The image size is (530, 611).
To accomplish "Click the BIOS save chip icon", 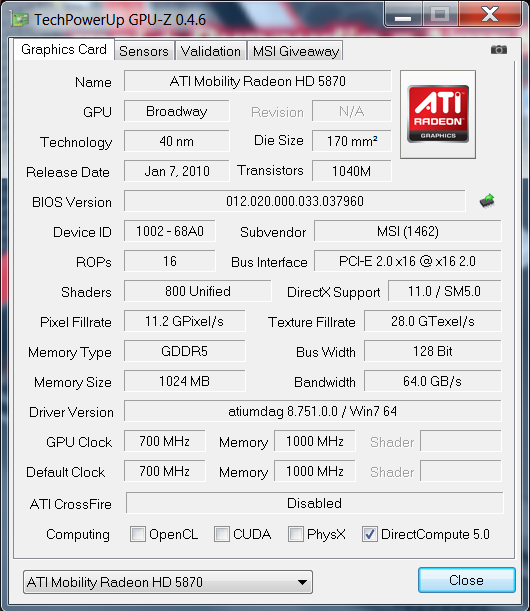I will (487, 201).
